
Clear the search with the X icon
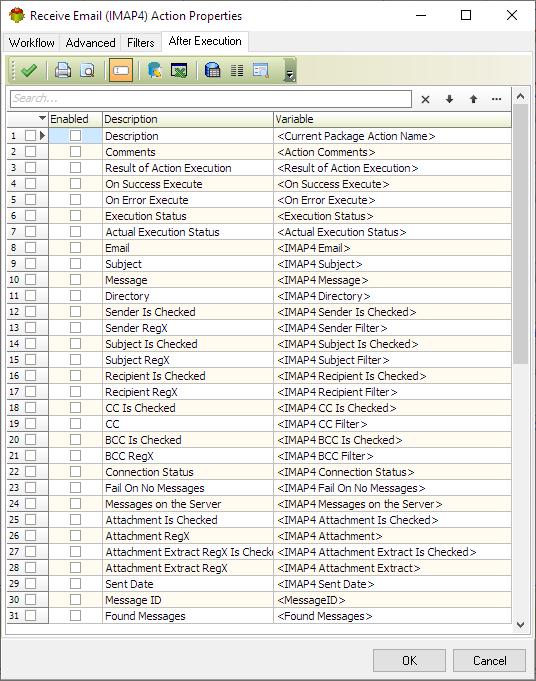425,99
